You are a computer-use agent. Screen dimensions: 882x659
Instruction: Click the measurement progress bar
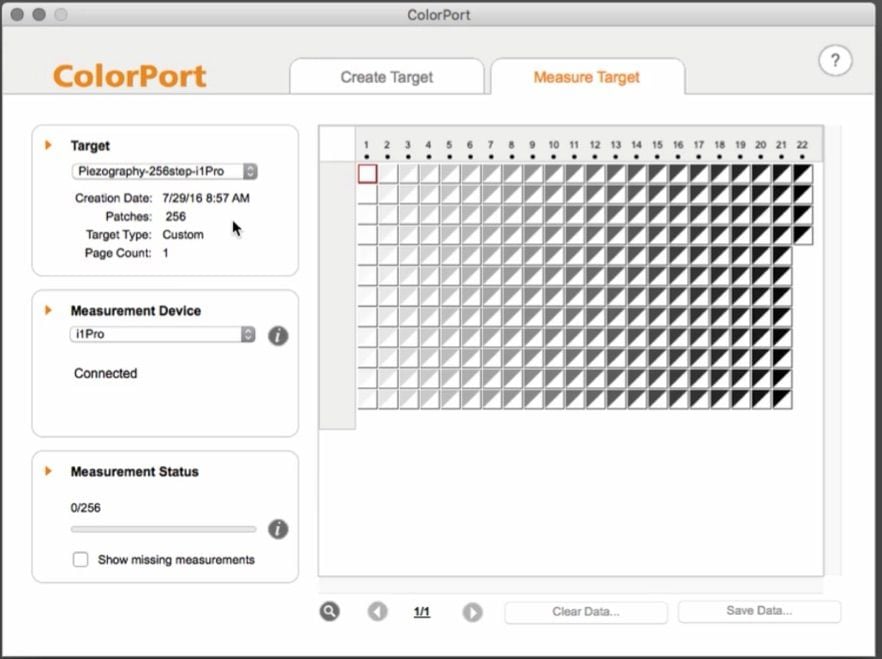pos(163,529)
